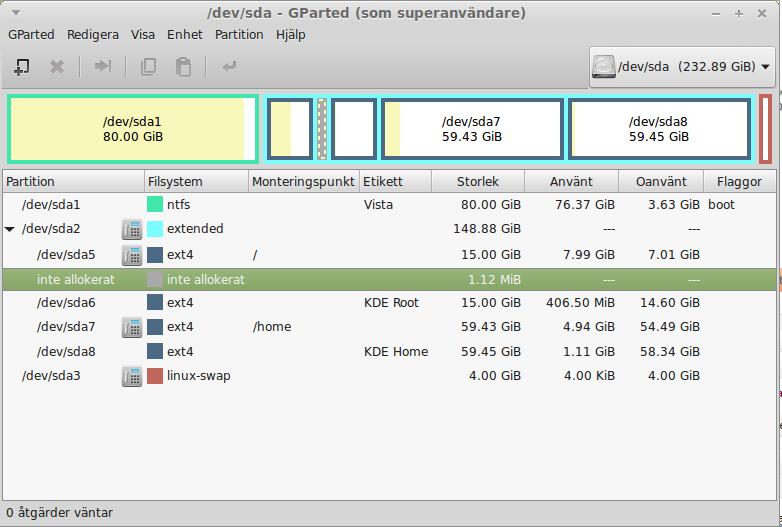Screen dimensions: 782x527
Task: Click the '148.88 GiB' size cell
Action: (x=487, y=229)
